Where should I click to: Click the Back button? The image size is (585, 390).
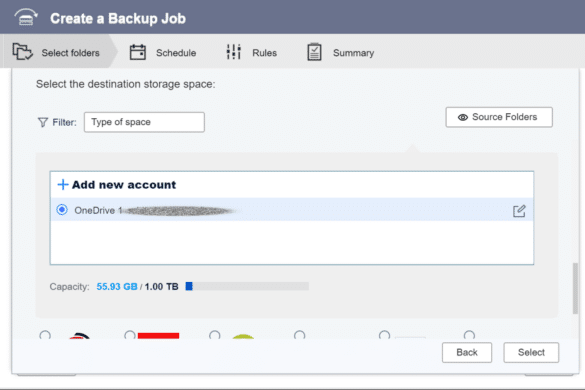coord(467,352)
